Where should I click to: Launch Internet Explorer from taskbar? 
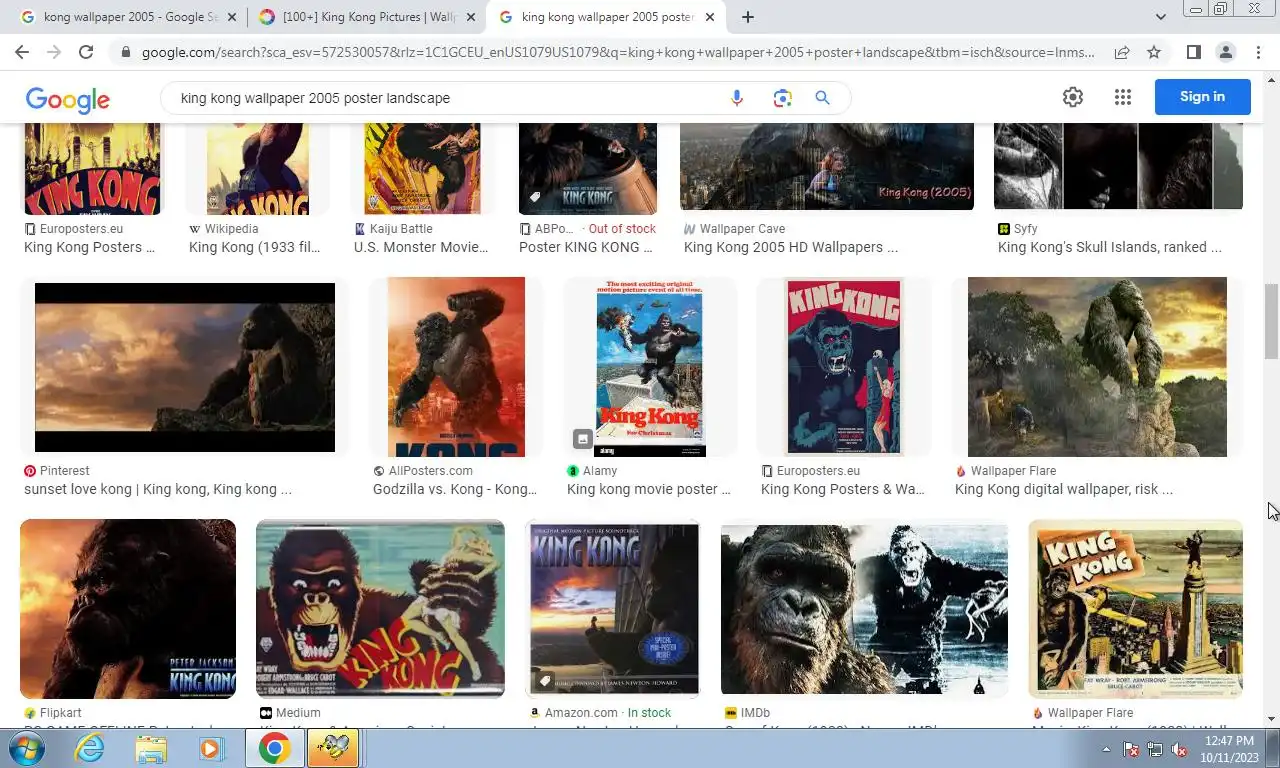[x=89, y=748]
